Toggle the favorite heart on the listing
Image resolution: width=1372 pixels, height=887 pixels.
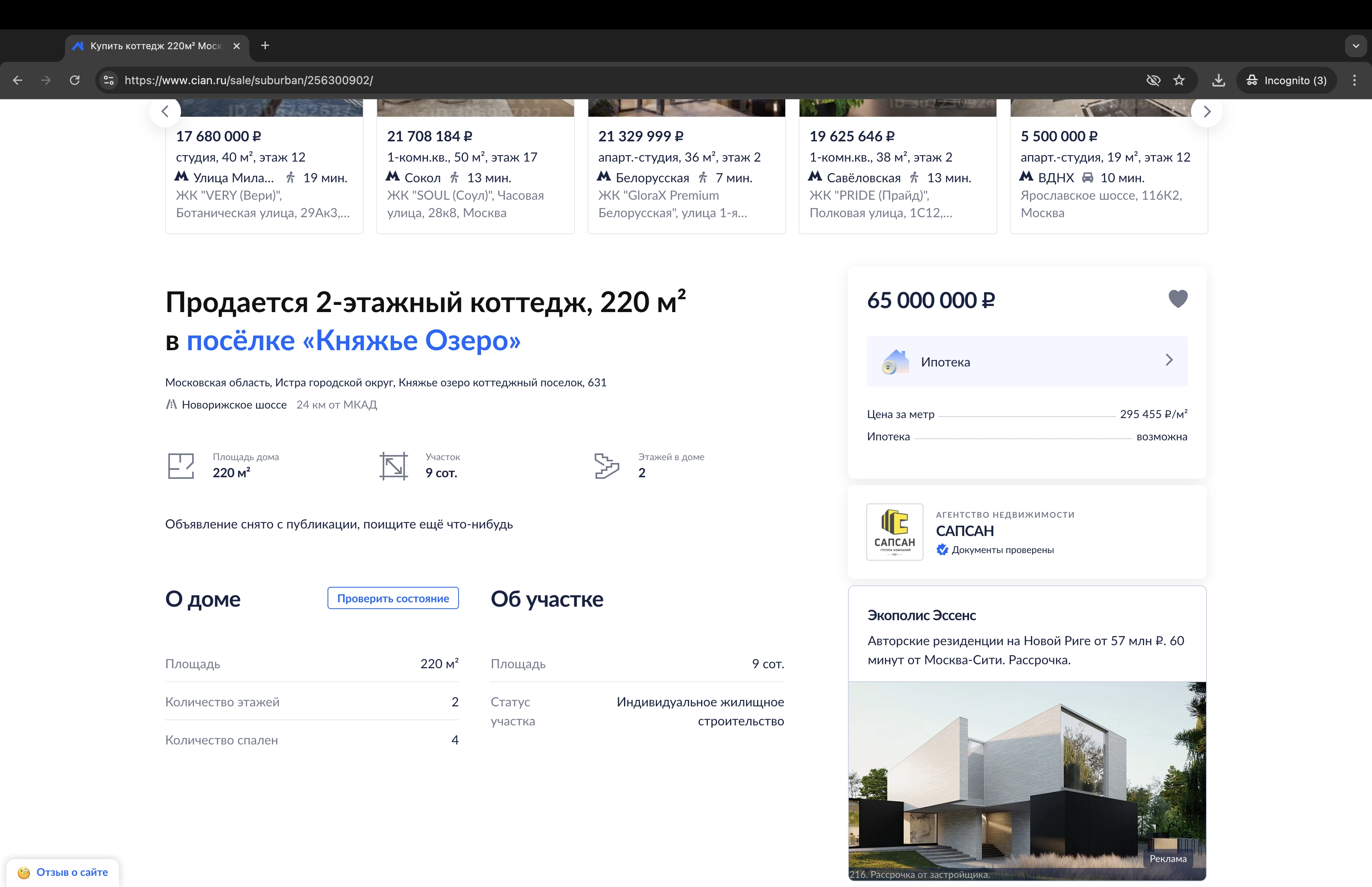tap(1178, 299)
